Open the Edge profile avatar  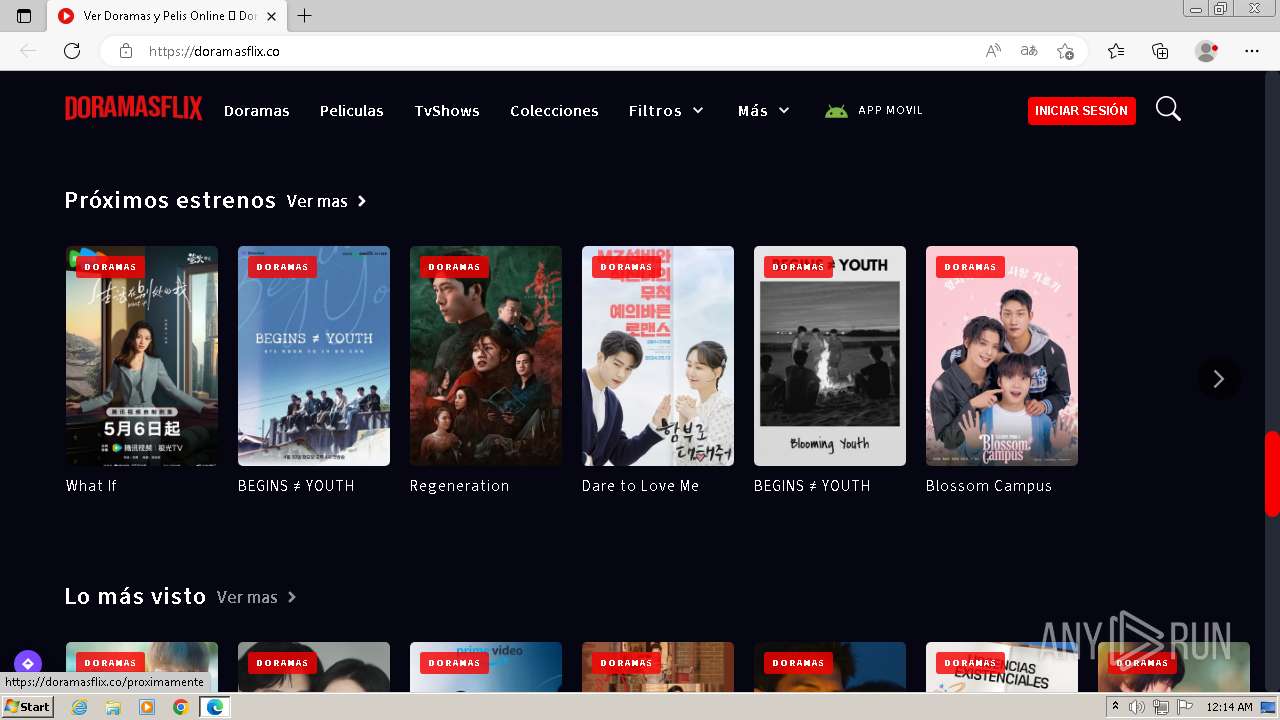click(1206, 51)
